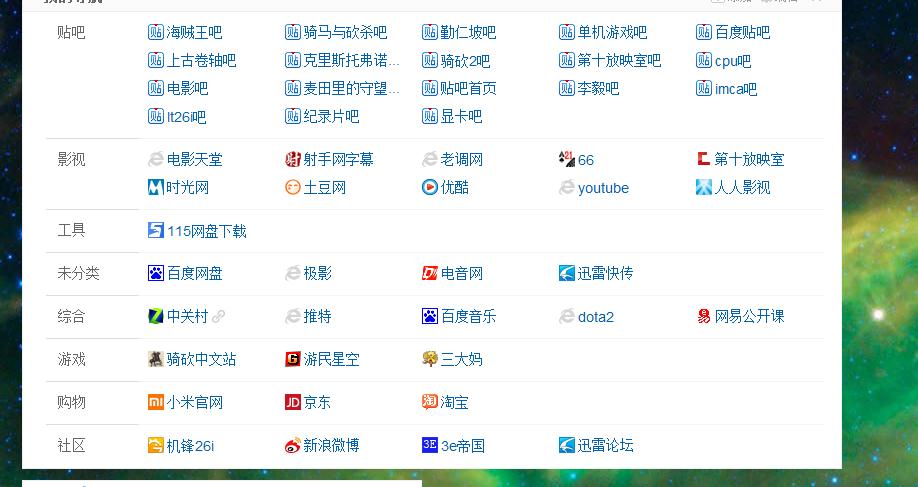918x487 pixels.
Task: Click the 机锋26i icon
Action: click(156, 446)
